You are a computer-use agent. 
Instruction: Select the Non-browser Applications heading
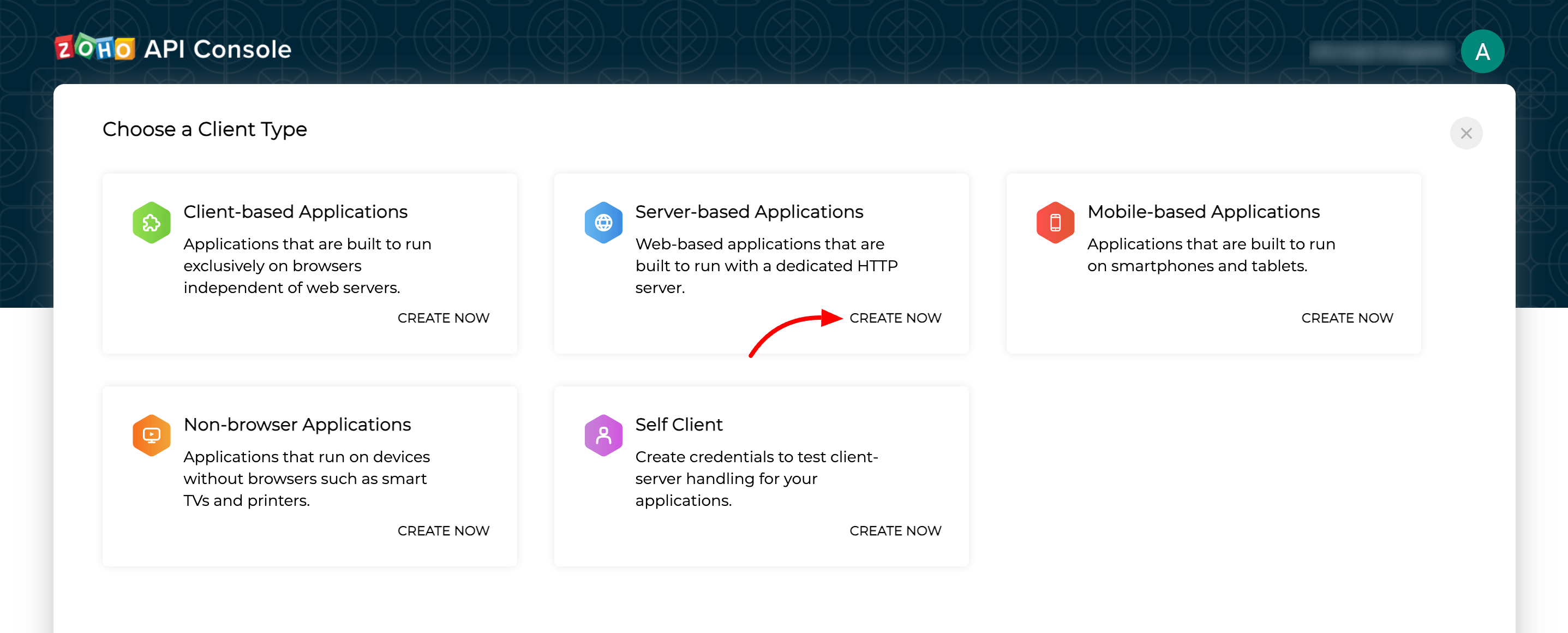point(297,424)
